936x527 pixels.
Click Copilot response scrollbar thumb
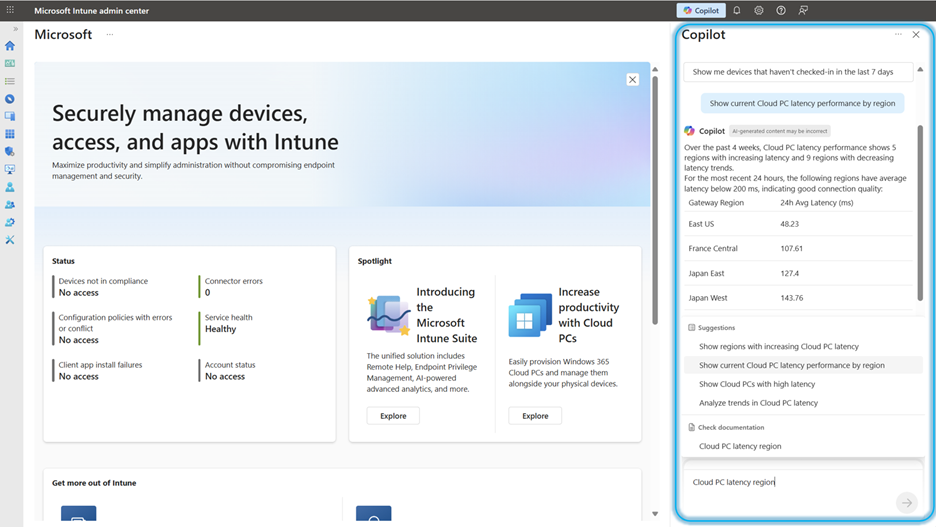coord(920,213)
